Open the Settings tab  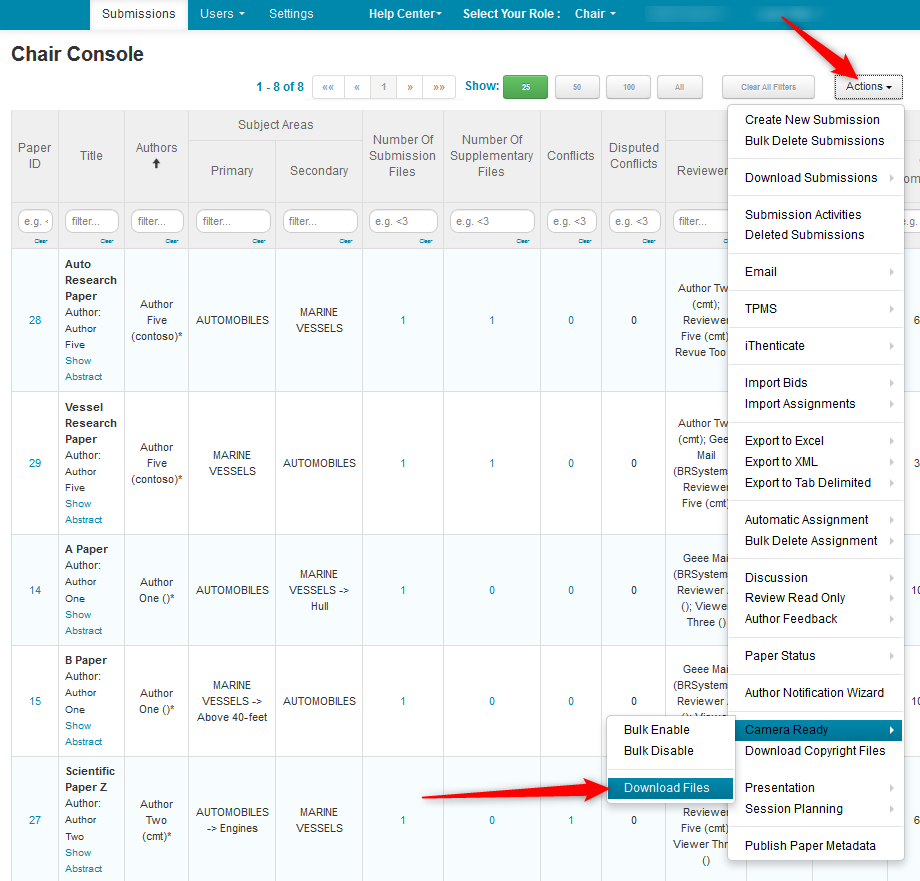[x=291, y=14]
